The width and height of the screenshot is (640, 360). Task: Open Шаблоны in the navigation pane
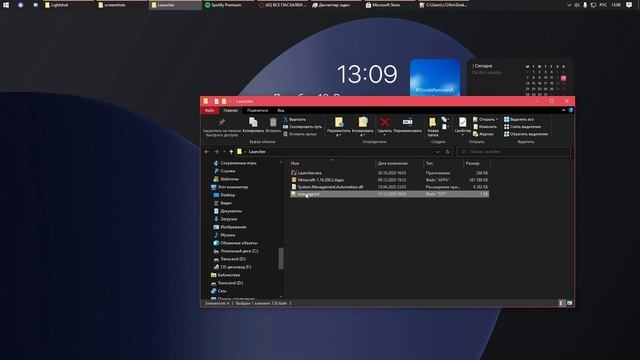coord(226,179)
